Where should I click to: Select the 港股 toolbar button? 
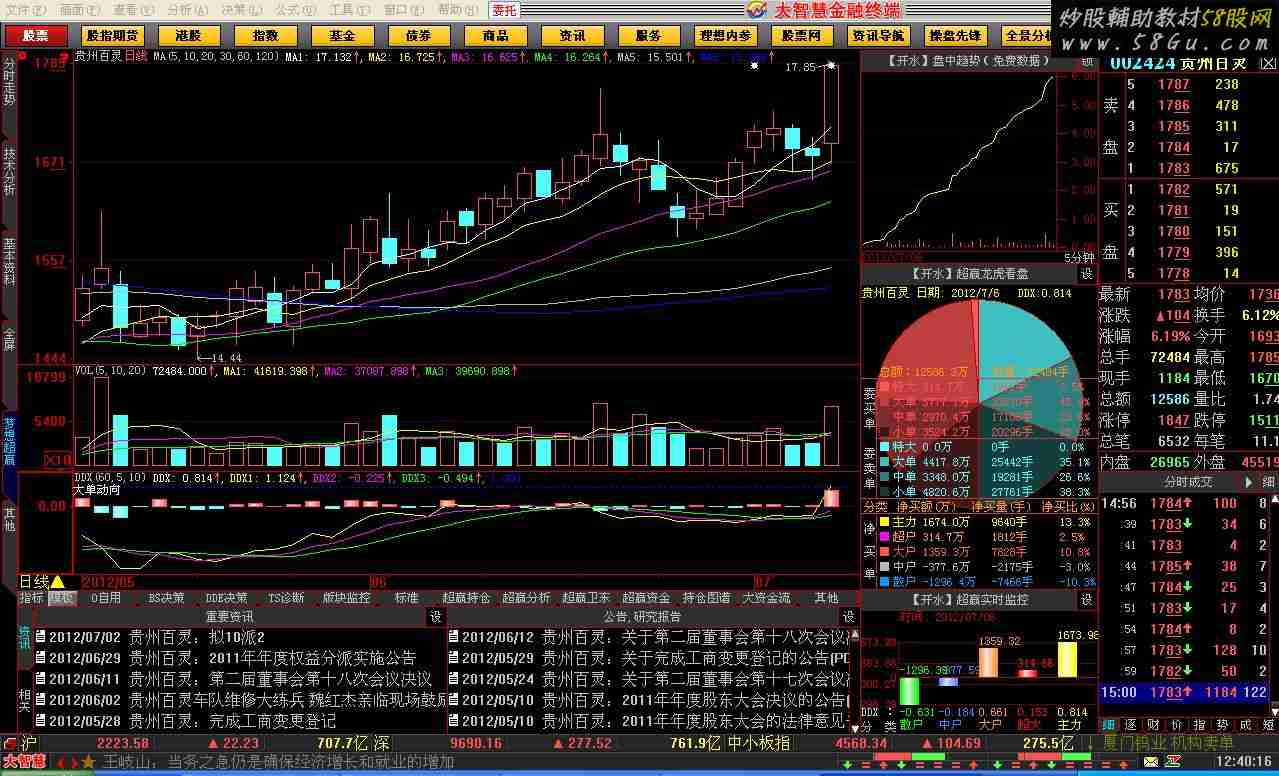point(188,36)
